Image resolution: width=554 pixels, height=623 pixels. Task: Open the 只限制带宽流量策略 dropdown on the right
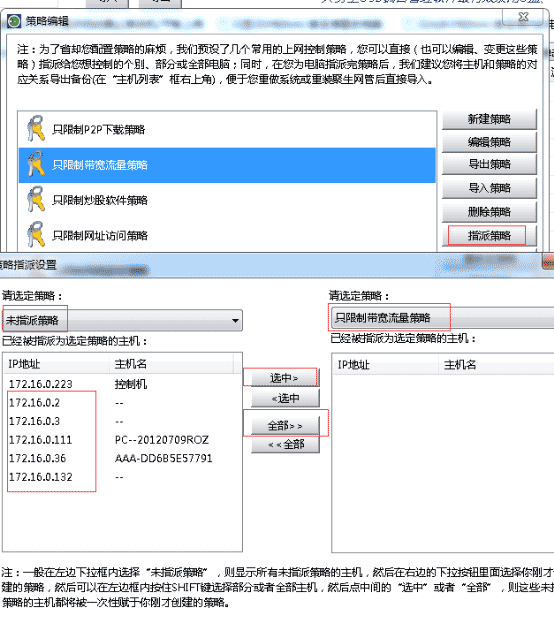(442, 318)
